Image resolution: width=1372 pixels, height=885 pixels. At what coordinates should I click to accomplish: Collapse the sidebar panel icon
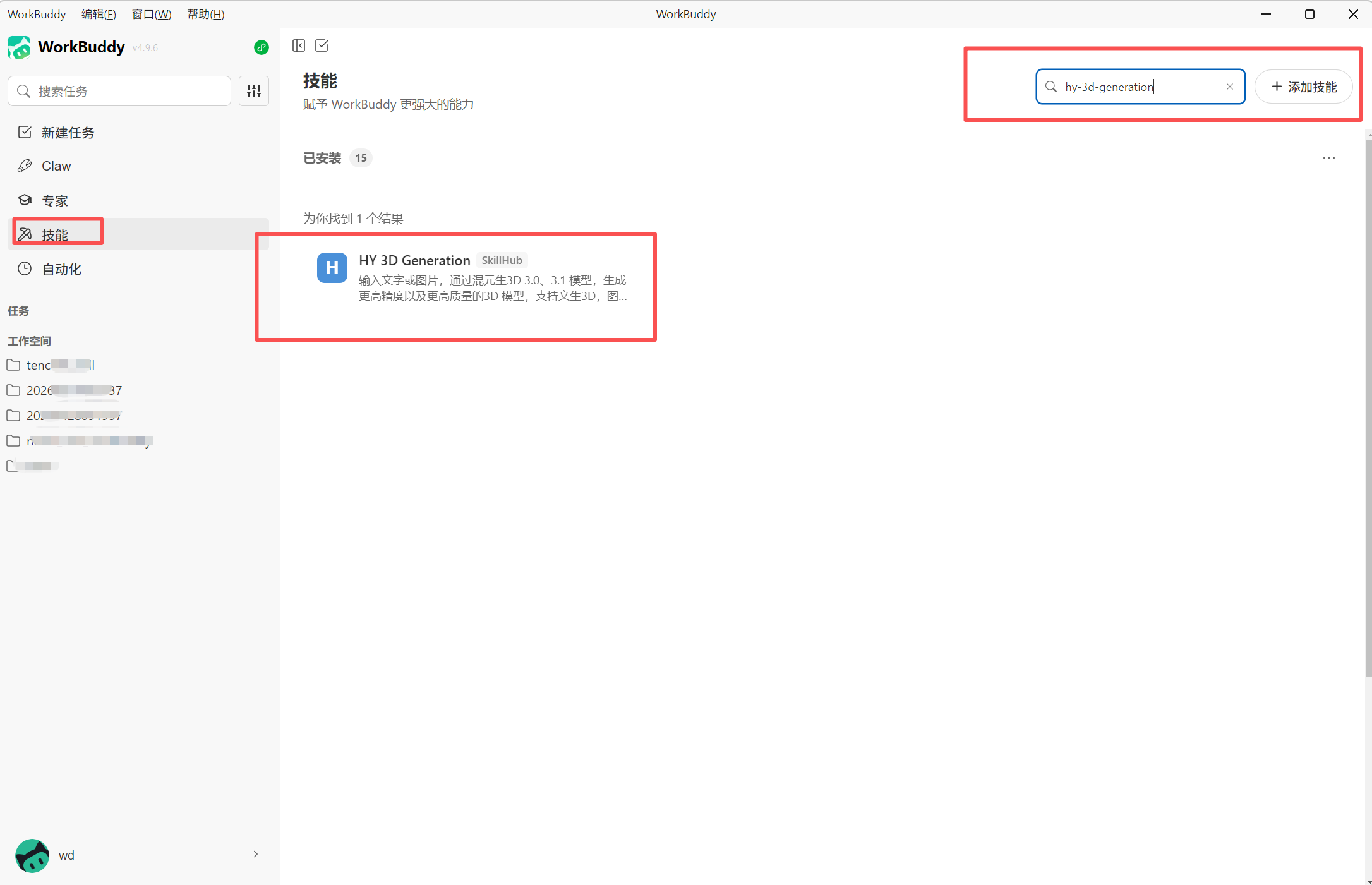coord(299,45)
